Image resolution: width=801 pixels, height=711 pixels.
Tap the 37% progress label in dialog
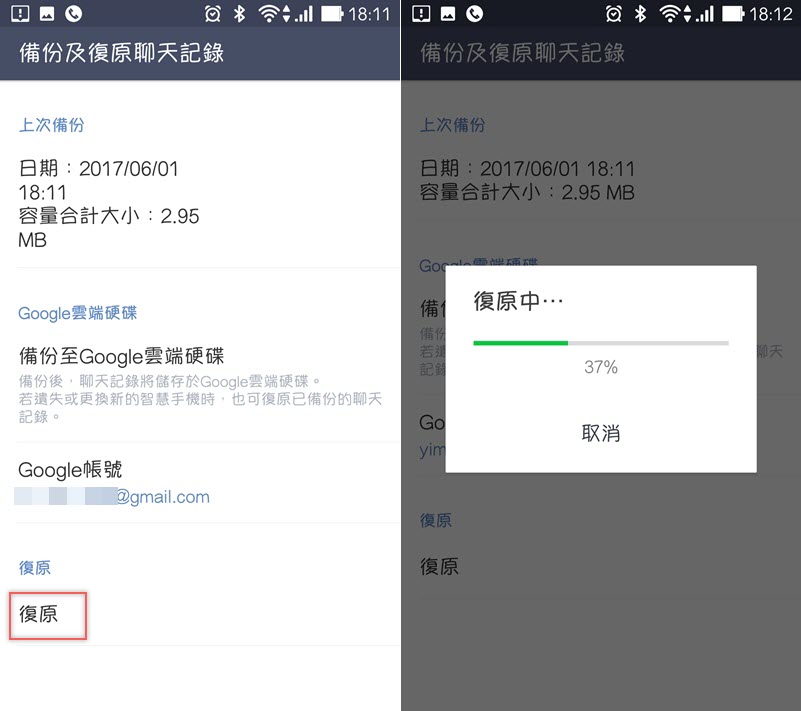point(601,367)
